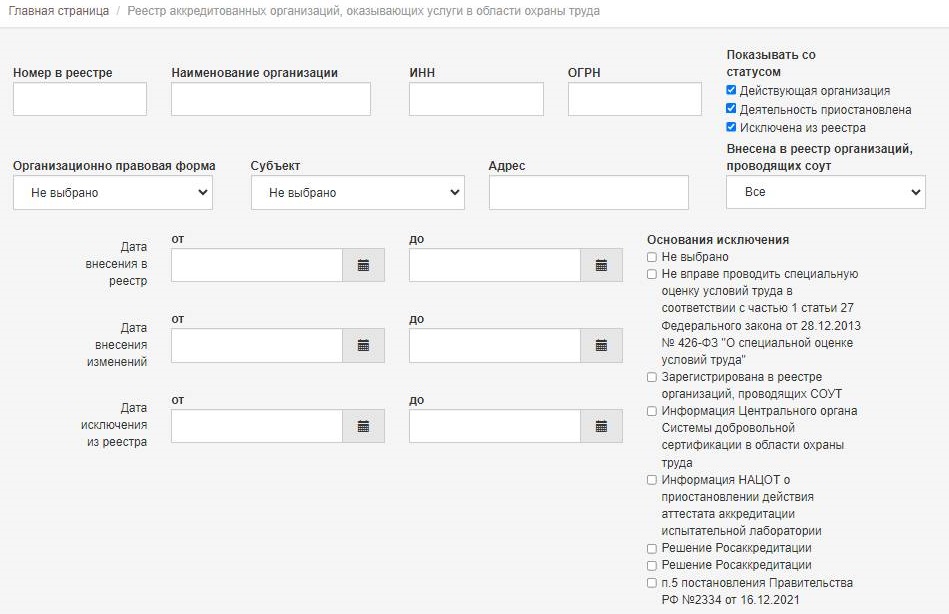Open calendar for change date 'до'

601,345
